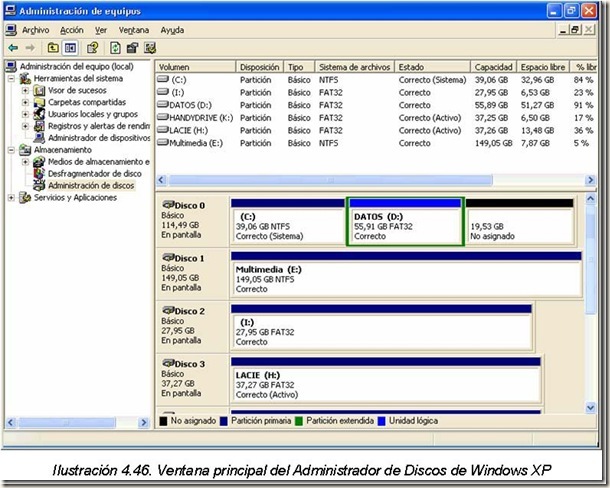
Task: Select Administración de discos tree item
Action: pyautogui.click(x=91, y=186)
